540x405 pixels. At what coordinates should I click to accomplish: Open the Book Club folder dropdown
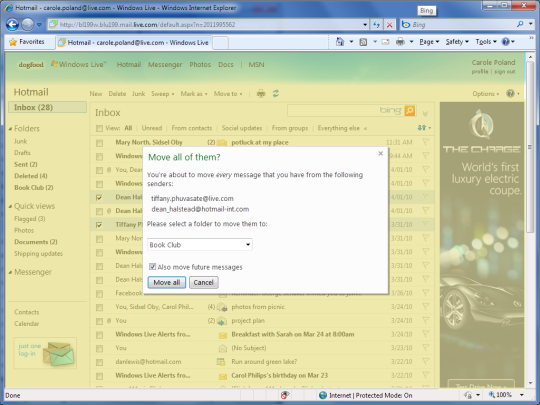[x=200, y=245]
